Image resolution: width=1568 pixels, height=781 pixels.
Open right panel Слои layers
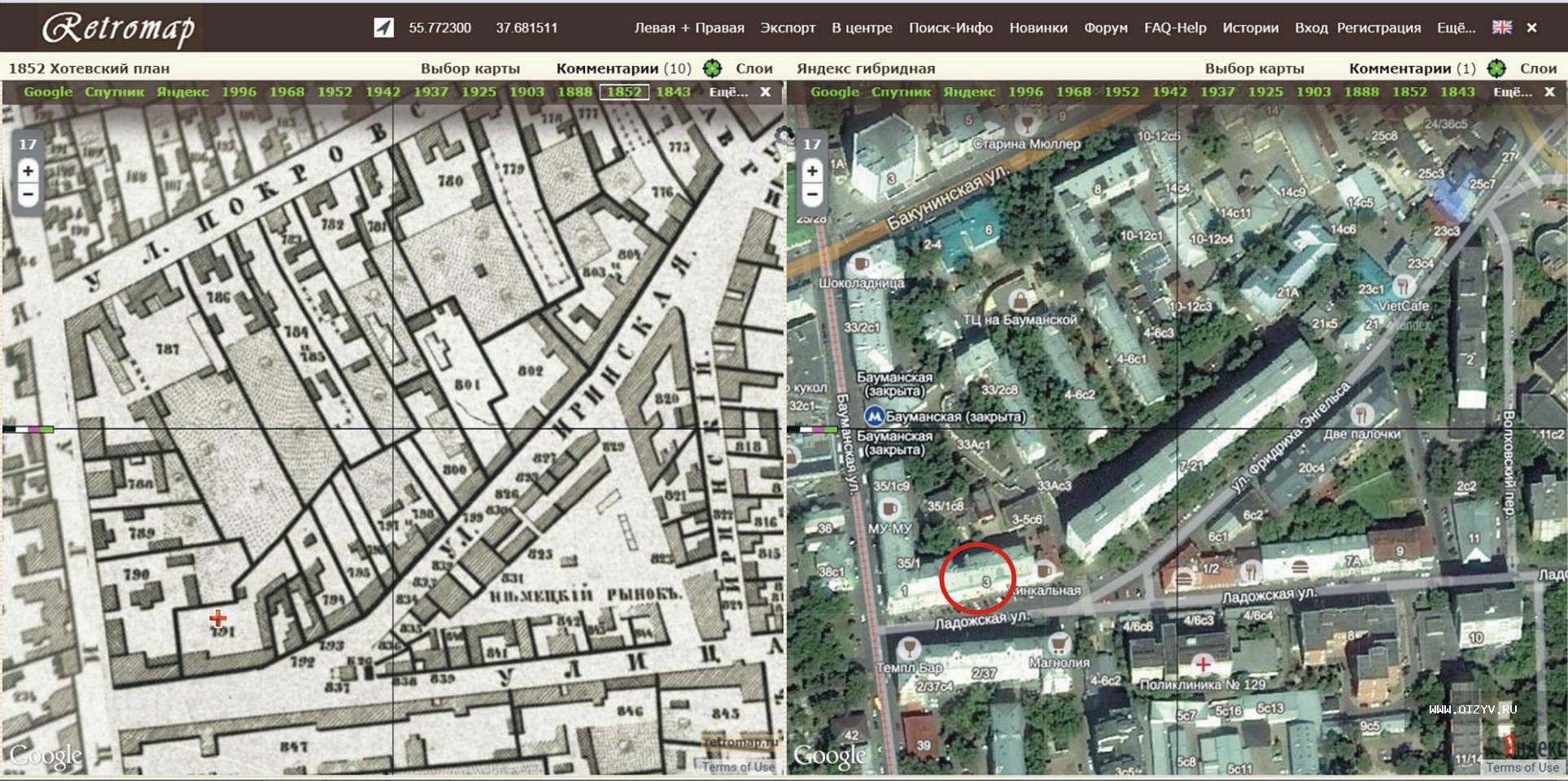tap(1538, 68)
